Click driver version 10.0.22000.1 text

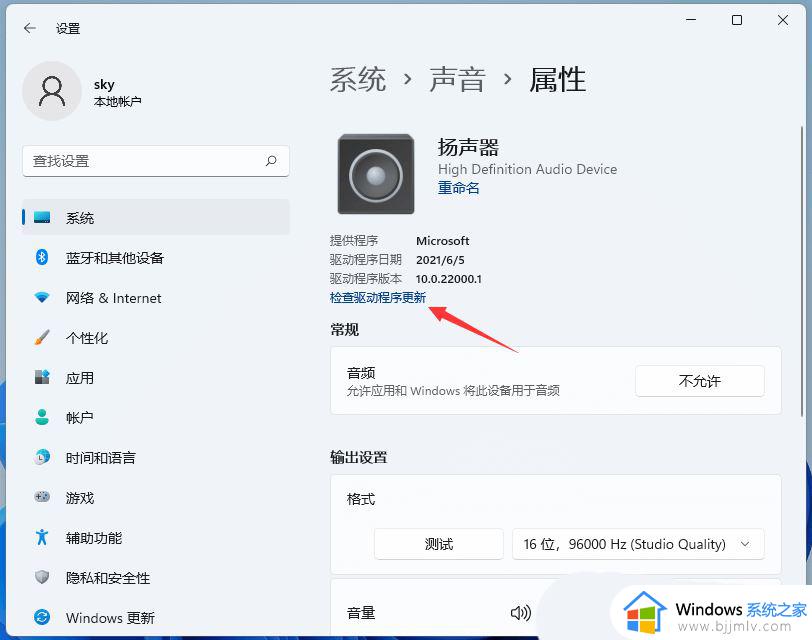[448, 279]
